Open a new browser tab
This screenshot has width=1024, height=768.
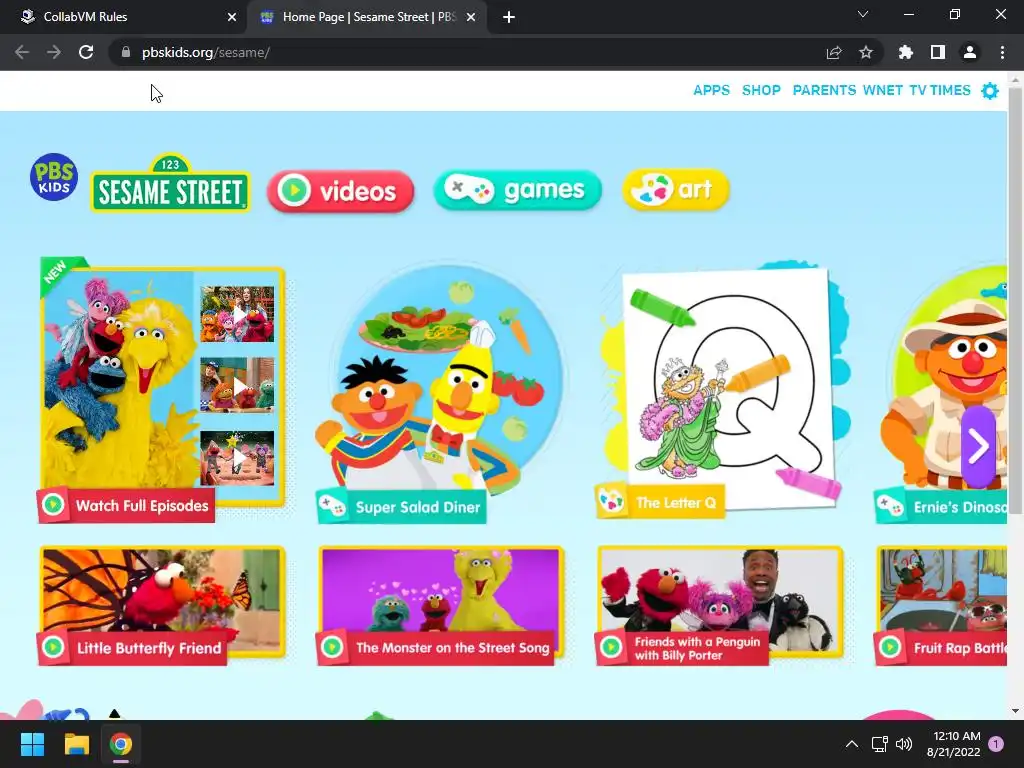(x=509, y=17)
